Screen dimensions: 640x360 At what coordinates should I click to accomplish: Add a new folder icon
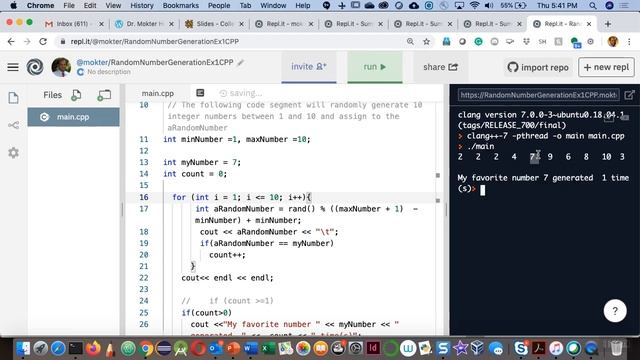pyautogui.click(x=104, y=95)
